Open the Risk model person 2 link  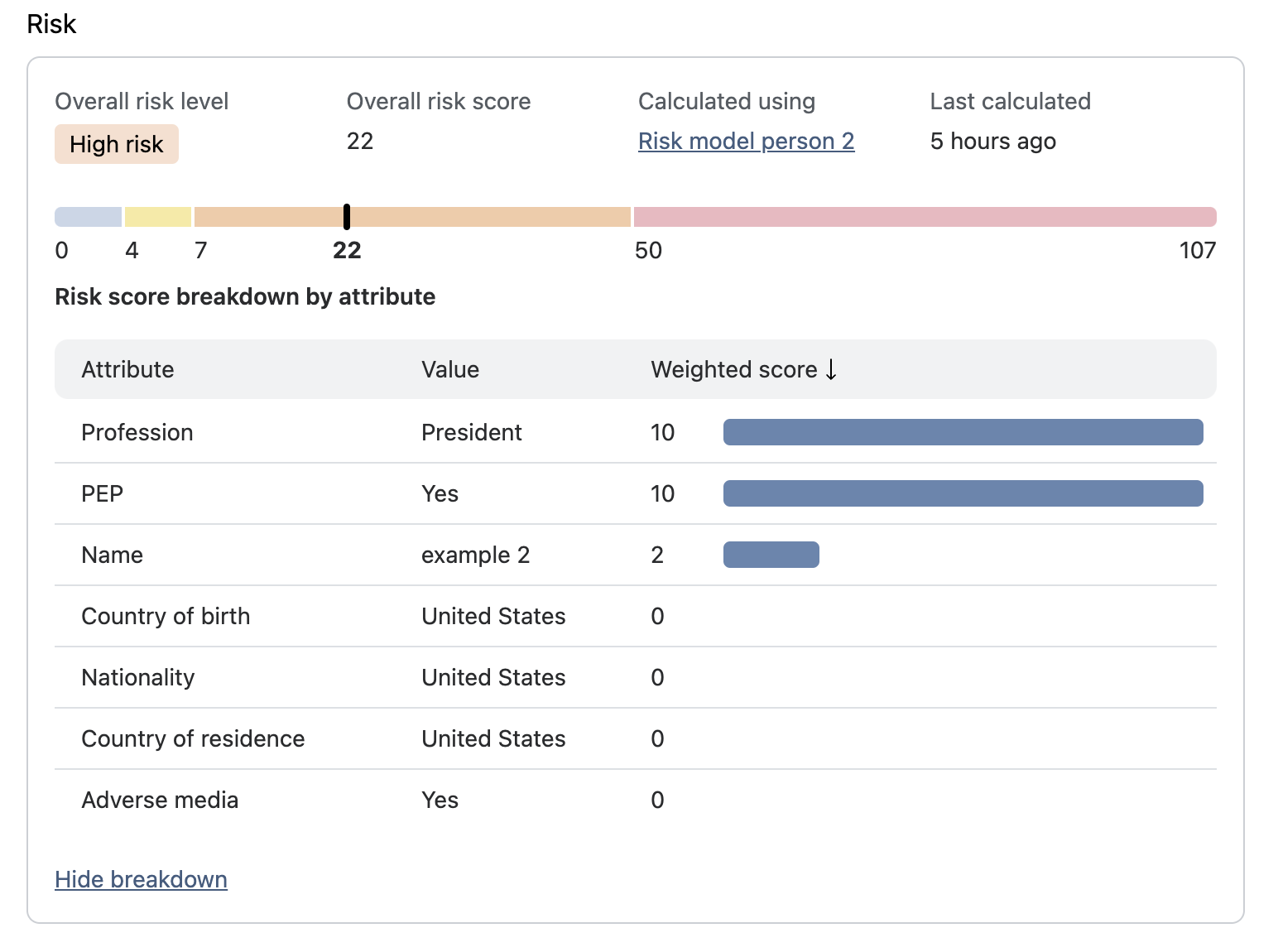[746, 142]
